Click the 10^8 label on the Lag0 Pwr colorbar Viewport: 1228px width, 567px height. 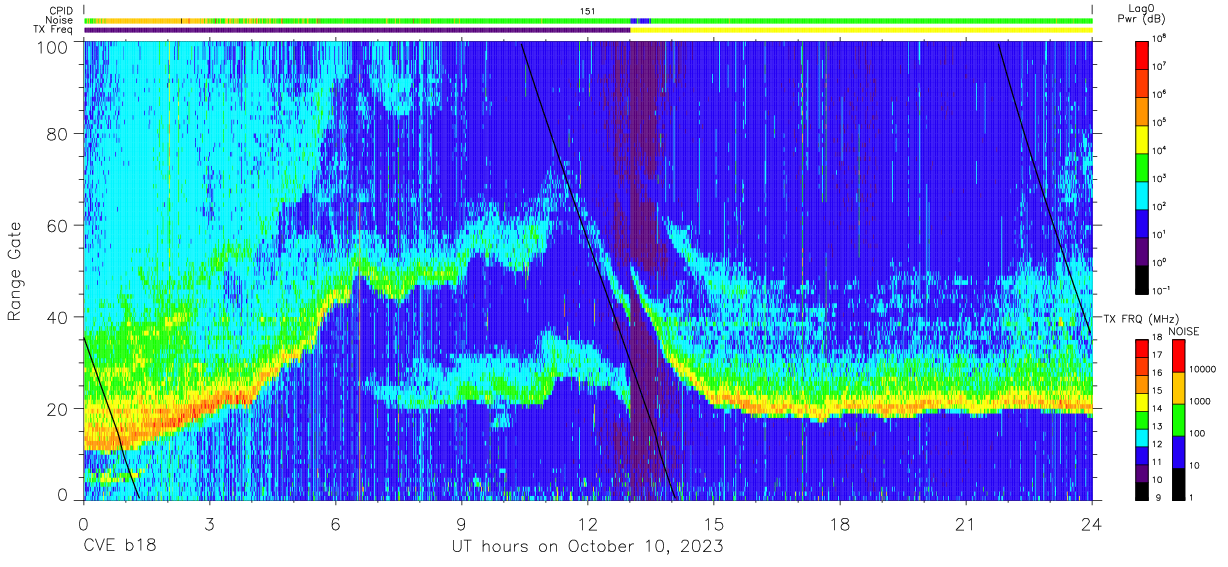pos(1160,39)
